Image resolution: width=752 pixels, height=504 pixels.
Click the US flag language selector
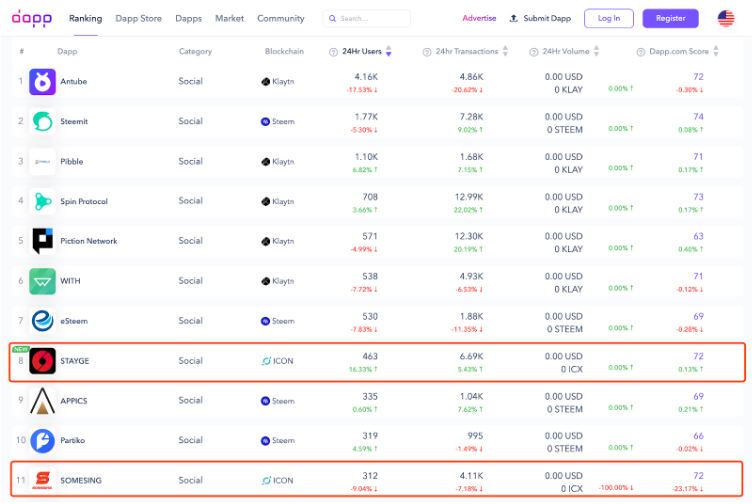726,18
